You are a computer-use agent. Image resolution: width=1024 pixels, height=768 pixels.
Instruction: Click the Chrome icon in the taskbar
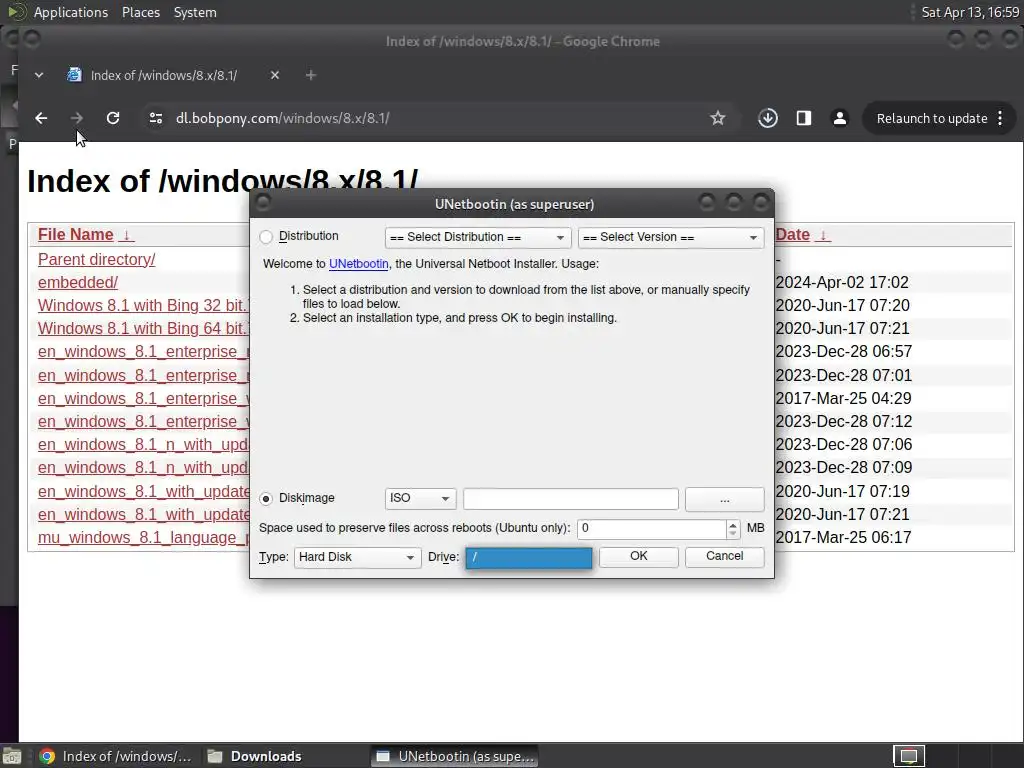pos(47,756)
